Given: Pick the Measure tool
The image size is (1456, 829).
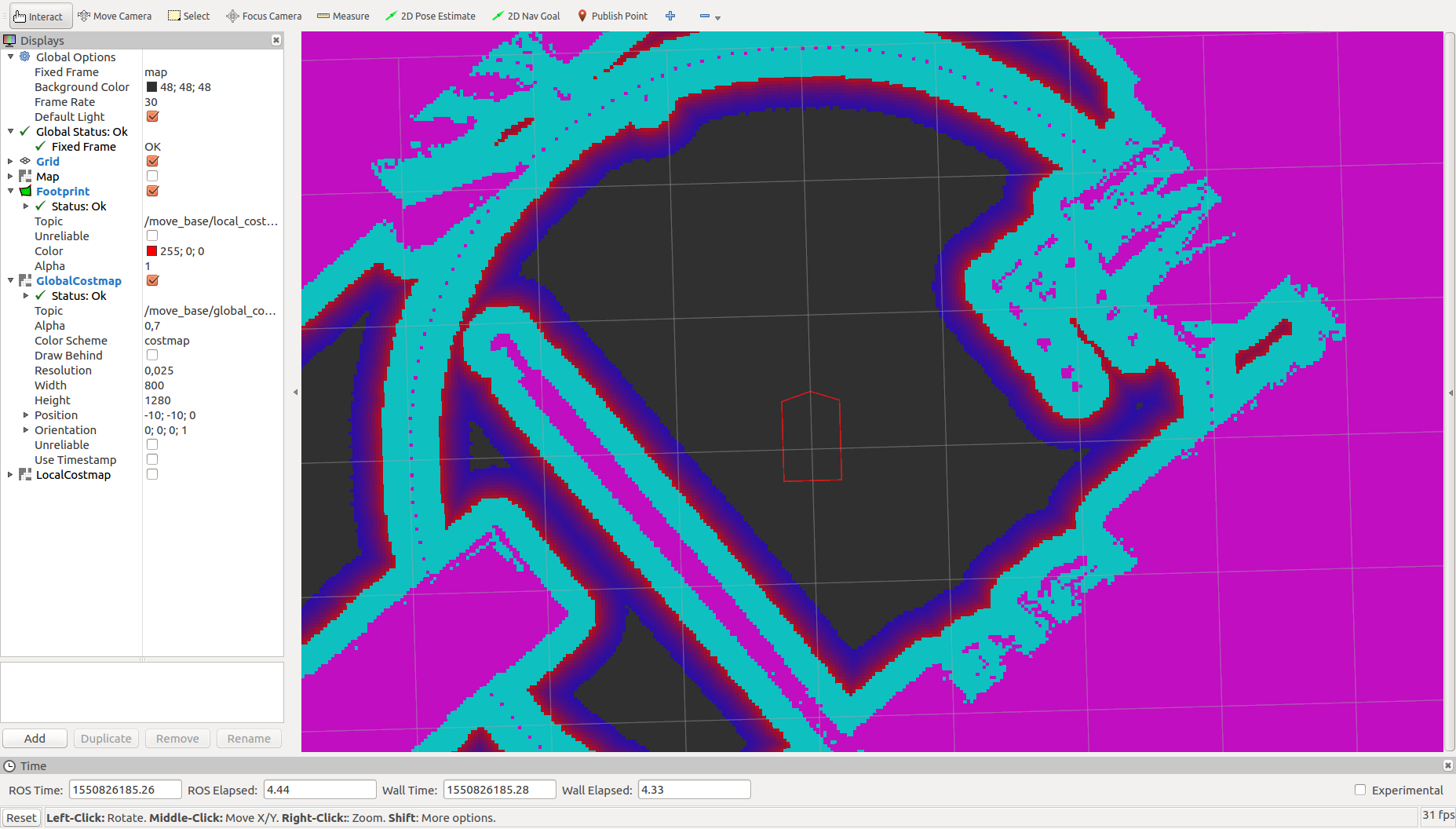Looking at the screenshot, I should 343,16.
